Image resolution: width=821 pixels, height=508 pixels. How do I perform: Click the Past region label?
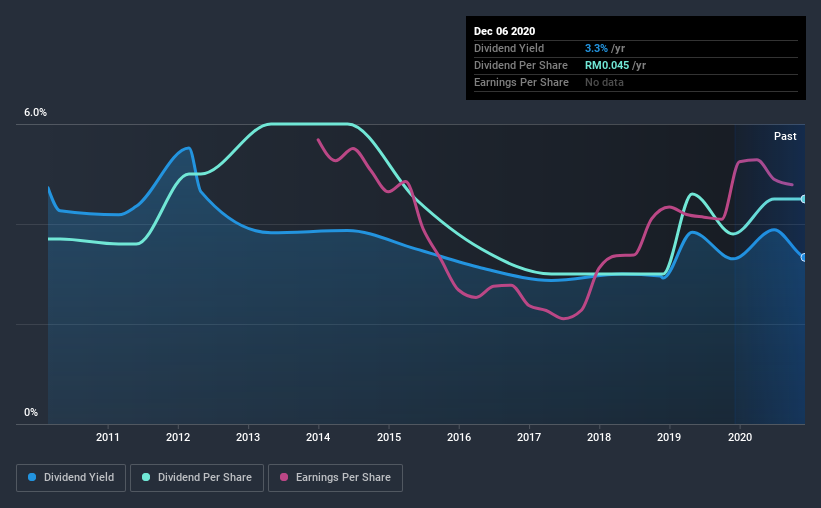[785, 136]
